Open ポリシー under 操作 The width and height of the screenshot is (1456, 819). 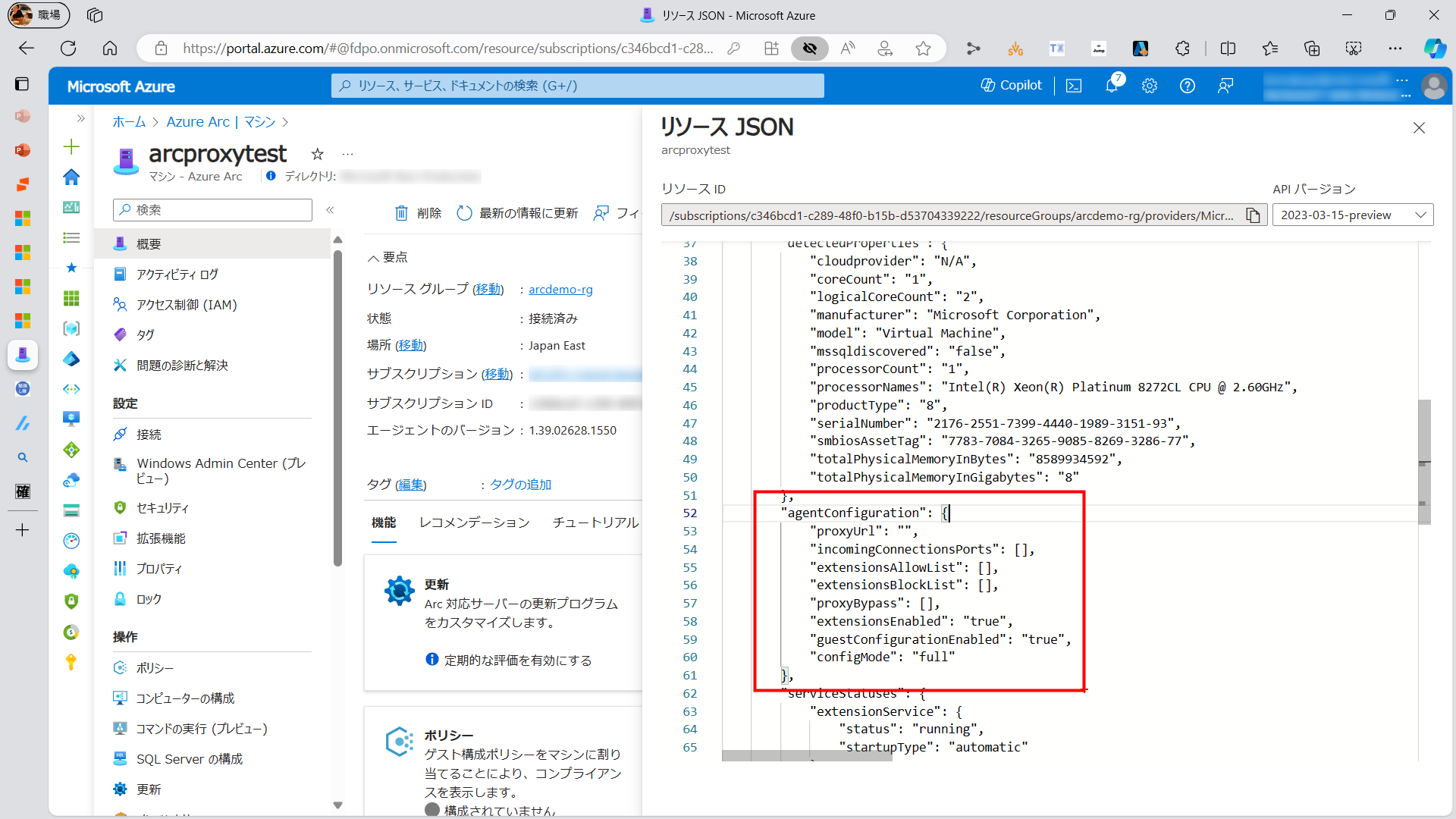[213, 667]
